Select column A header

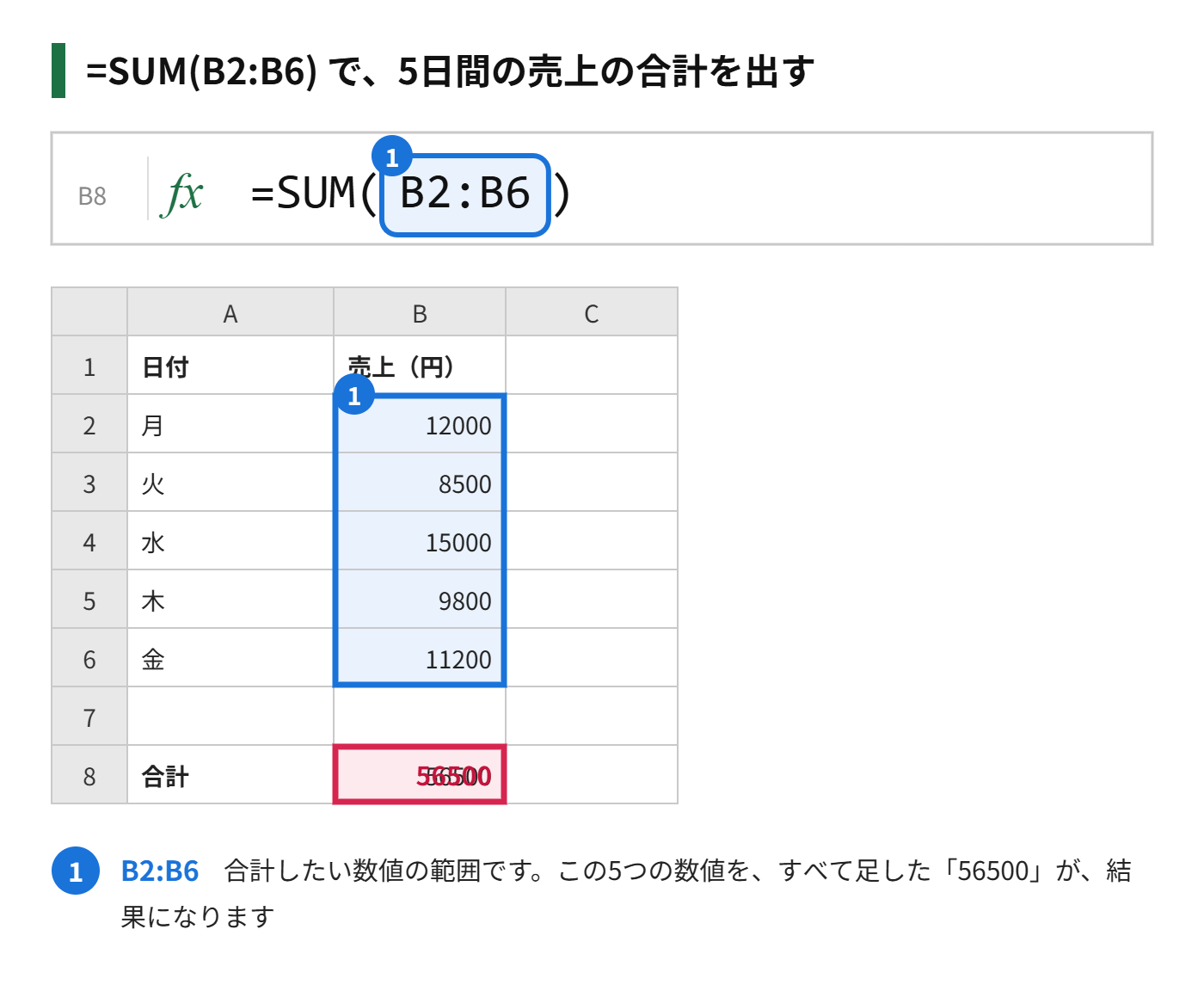pyautogui.click(x=230, y=312)
